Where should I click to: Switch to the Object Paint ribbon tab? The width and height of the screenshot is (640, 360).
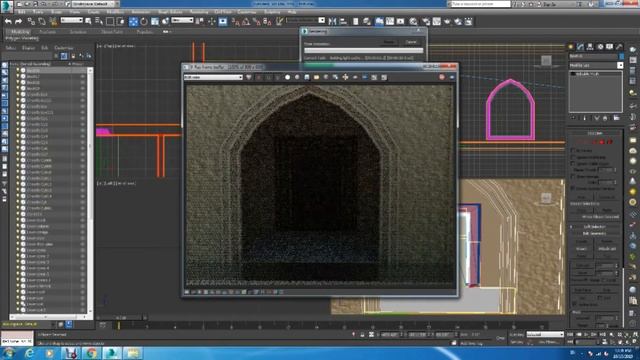[112, 32]
